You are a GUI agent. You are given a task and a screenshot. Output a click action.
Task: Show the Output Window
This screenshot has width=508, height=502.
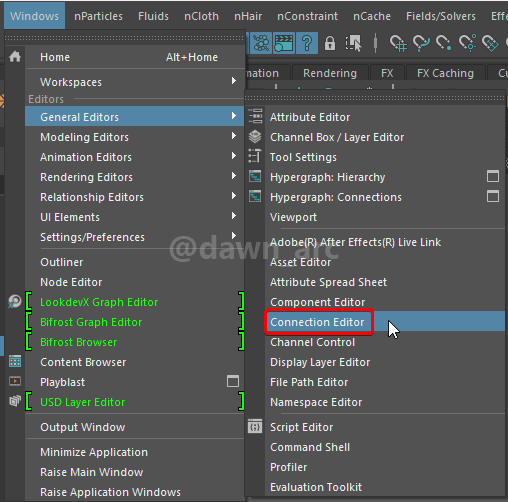click(x=135, y=427)
